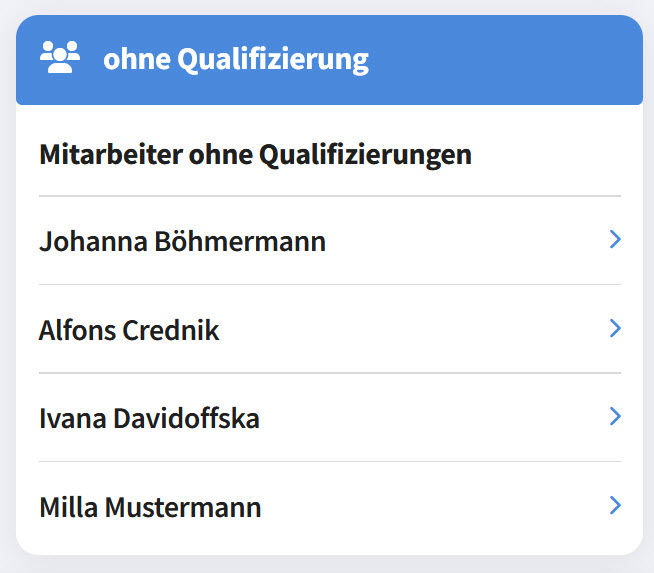The image size is (654, 573).
Task: Select the Ivana Davidoffska name
Action: tap(149, 418)
